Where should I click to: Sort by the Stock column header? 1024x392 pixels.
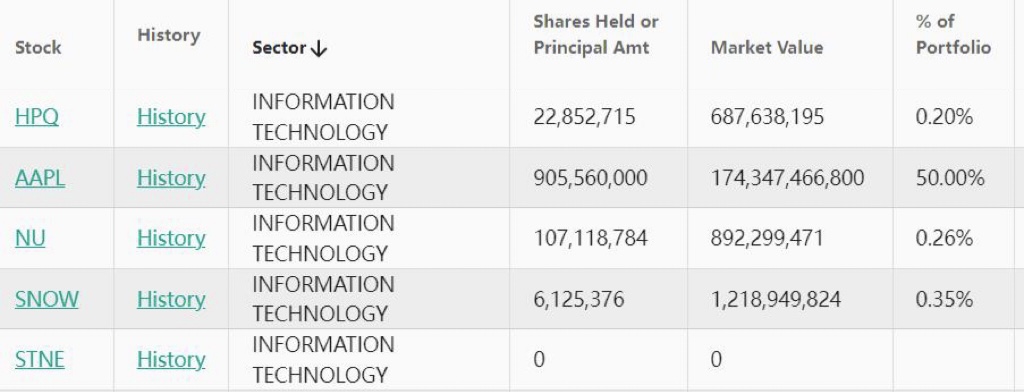[38, 48]
